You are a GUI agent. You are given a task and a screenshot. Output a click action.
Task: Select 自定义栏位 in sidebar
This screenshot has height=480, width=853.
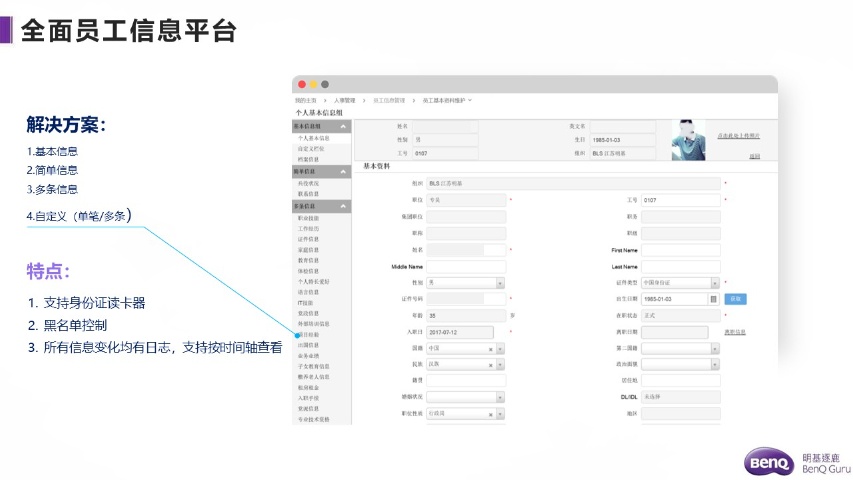click(x=311, y=149)
